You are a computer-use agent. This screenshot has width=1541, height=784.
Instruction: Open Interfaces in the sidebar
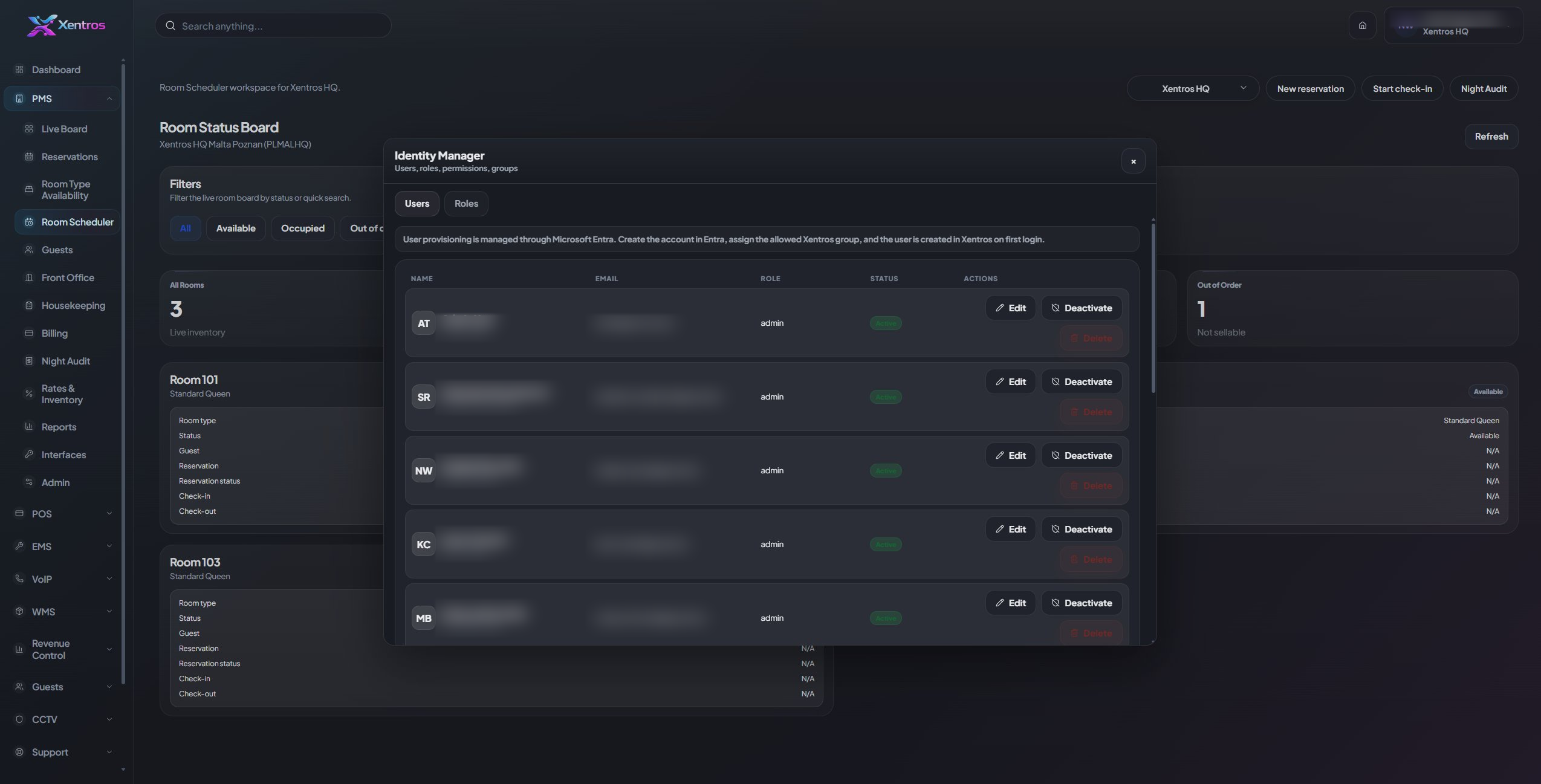[x=68, y=455]
